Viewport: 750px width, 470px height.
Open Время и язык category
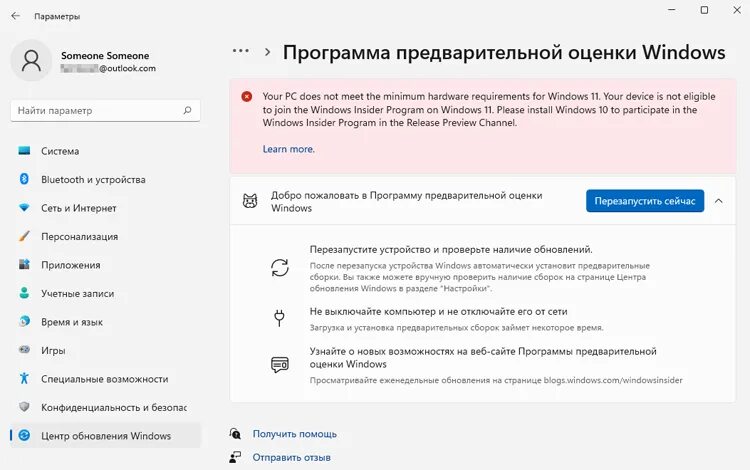pyautogui.click(x=106, y=322)
